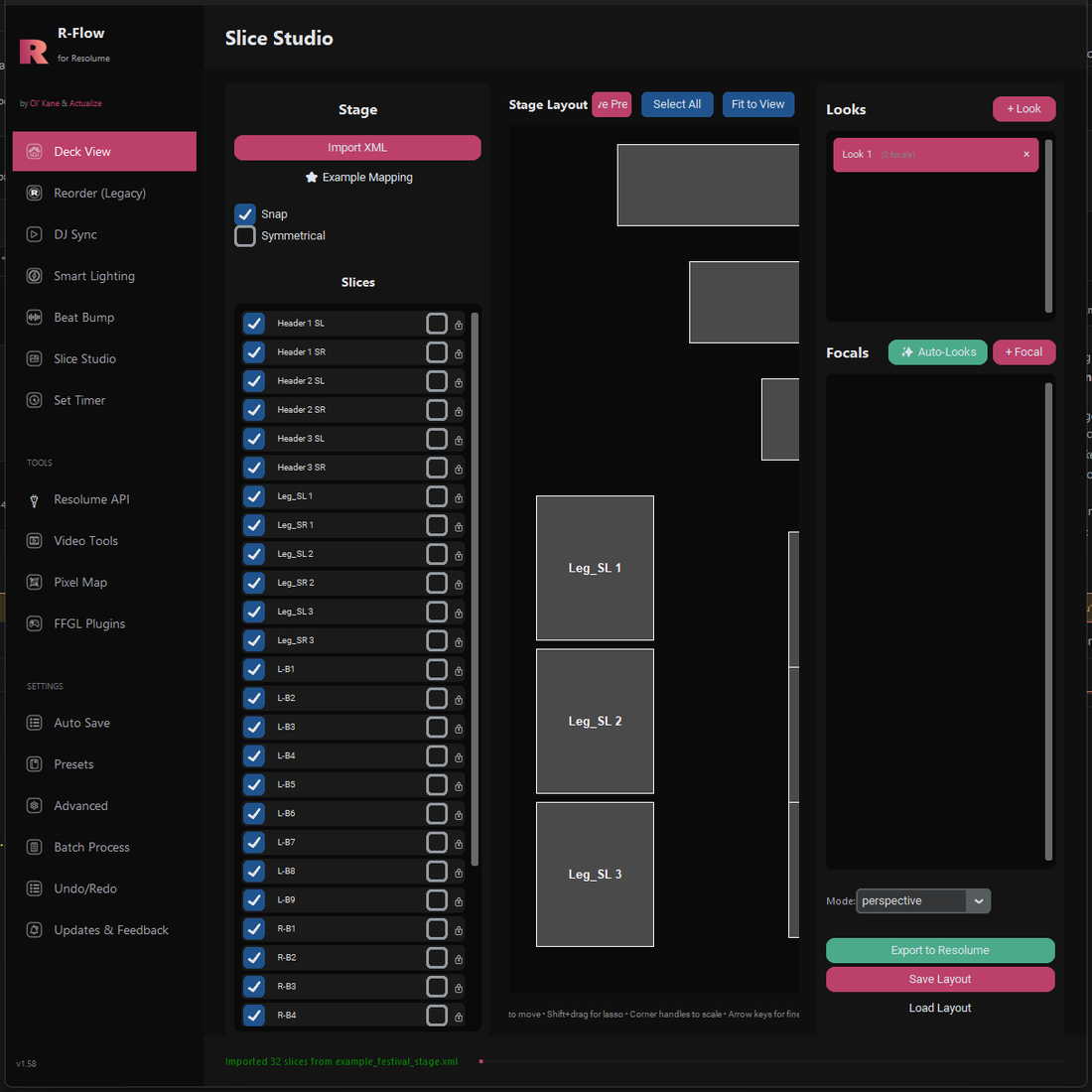Select the Look 1 entry

click(935, 155)
